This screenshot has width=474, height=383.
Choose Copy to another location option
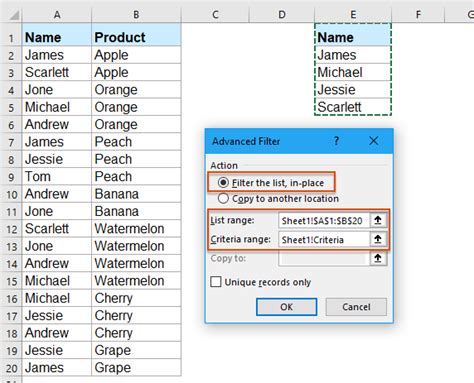pyautogui.click(x=278, y=199)
